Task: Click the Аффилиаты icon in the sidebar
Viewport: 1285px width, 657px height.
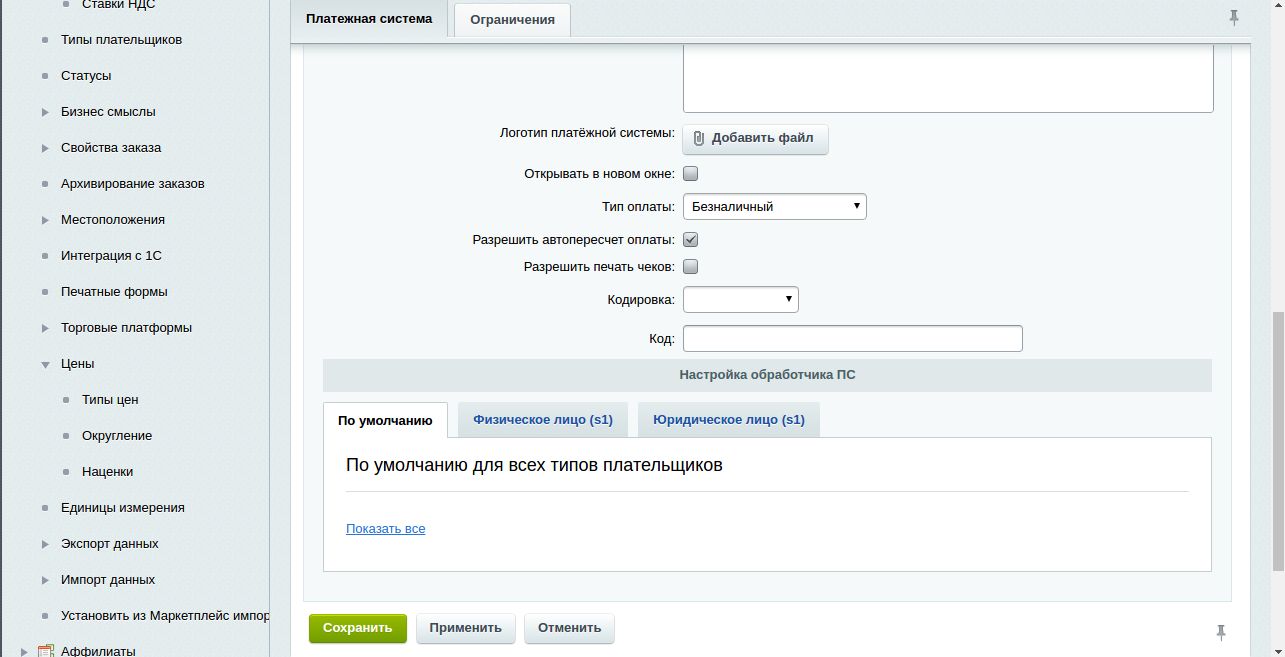Action: [x=45, y=652]
